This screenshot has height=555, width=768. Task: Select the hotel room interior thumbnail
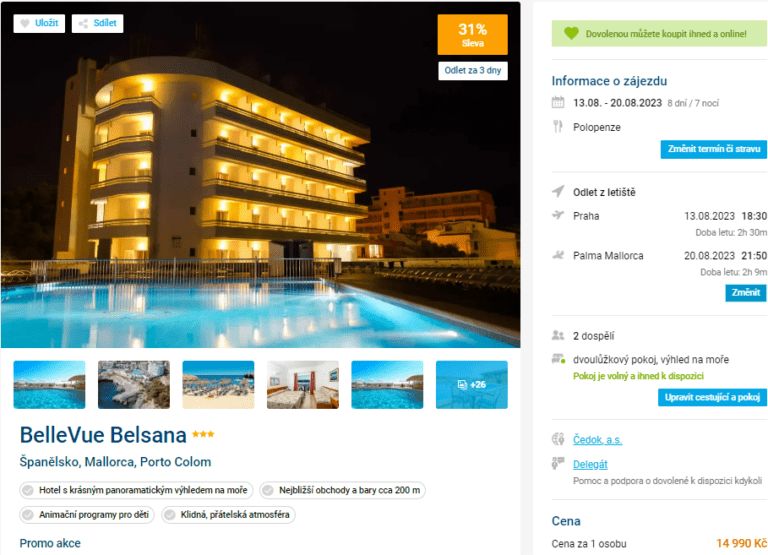(x=303, y=385)
